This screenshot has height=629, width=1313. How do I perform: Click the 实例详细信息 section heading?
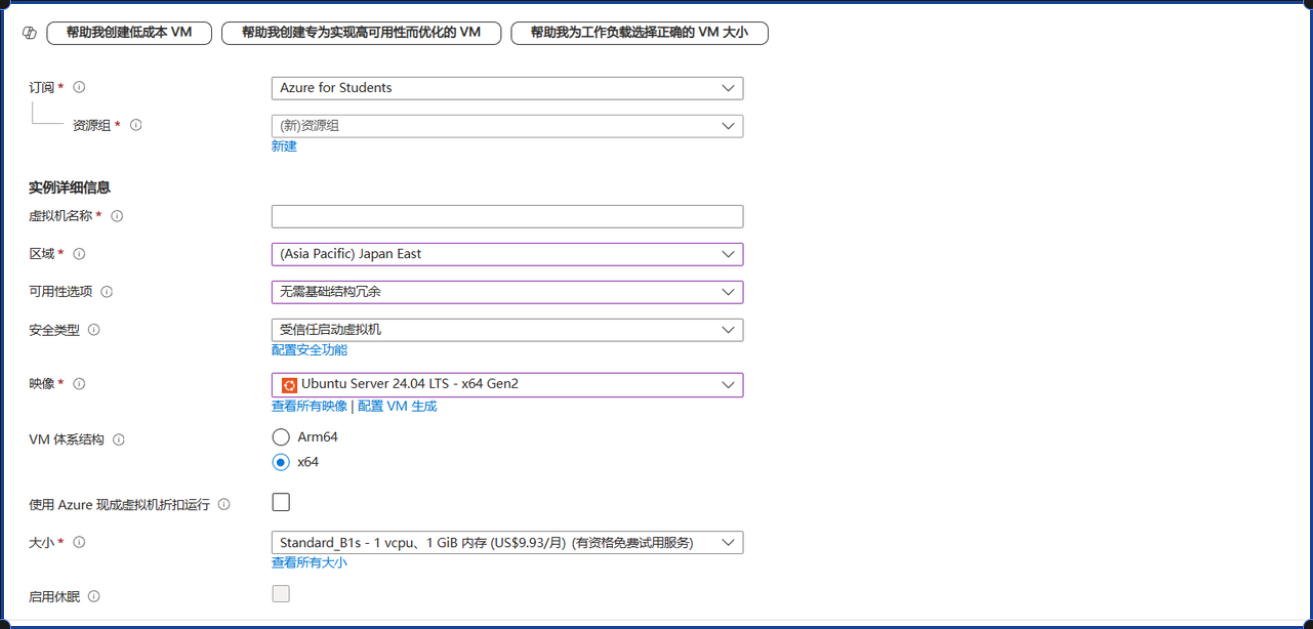pos(70,187)
